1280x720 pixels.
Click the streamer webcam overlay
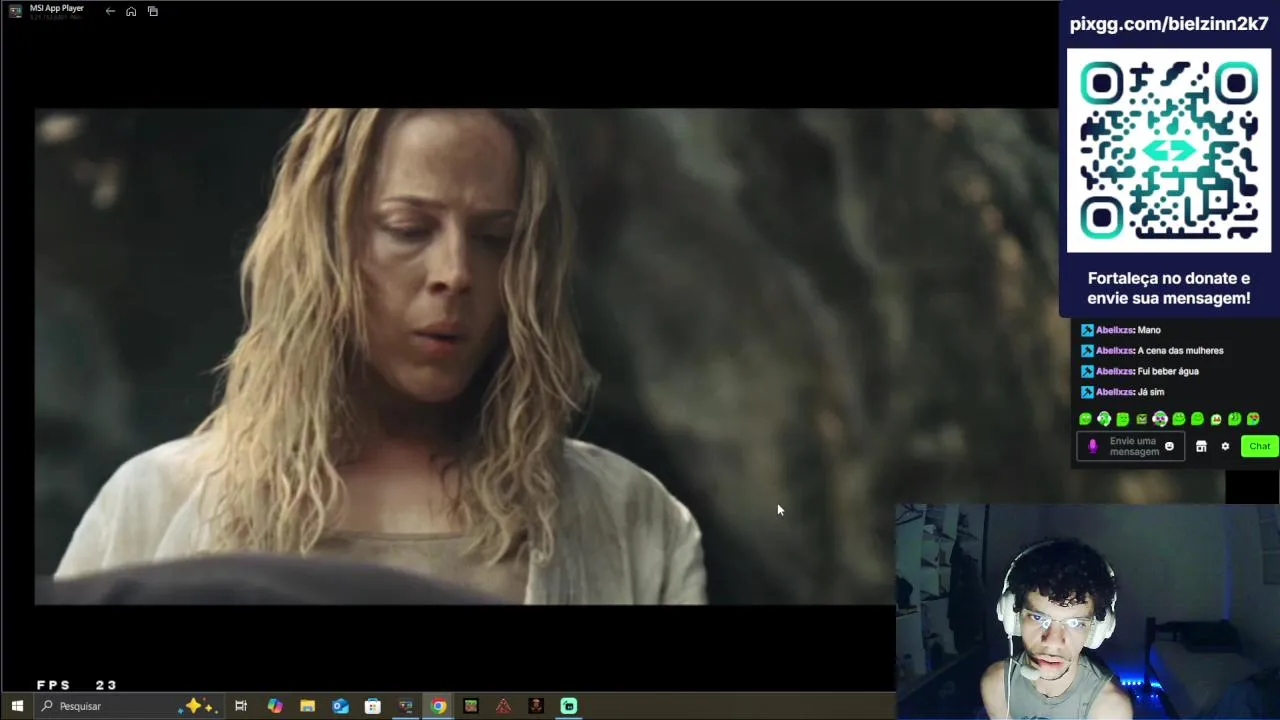[x=1087, y=612]
